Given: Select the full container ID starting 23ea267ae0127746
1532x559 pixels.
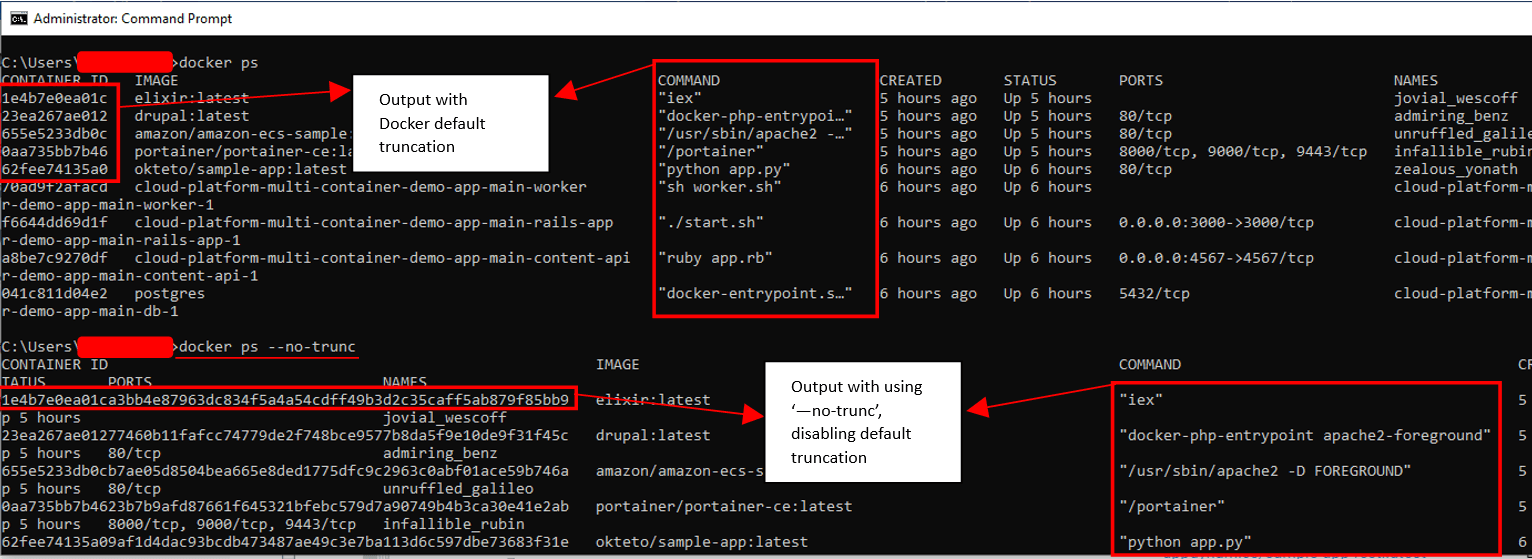Looking at the screenshot, I should point(286,436).
